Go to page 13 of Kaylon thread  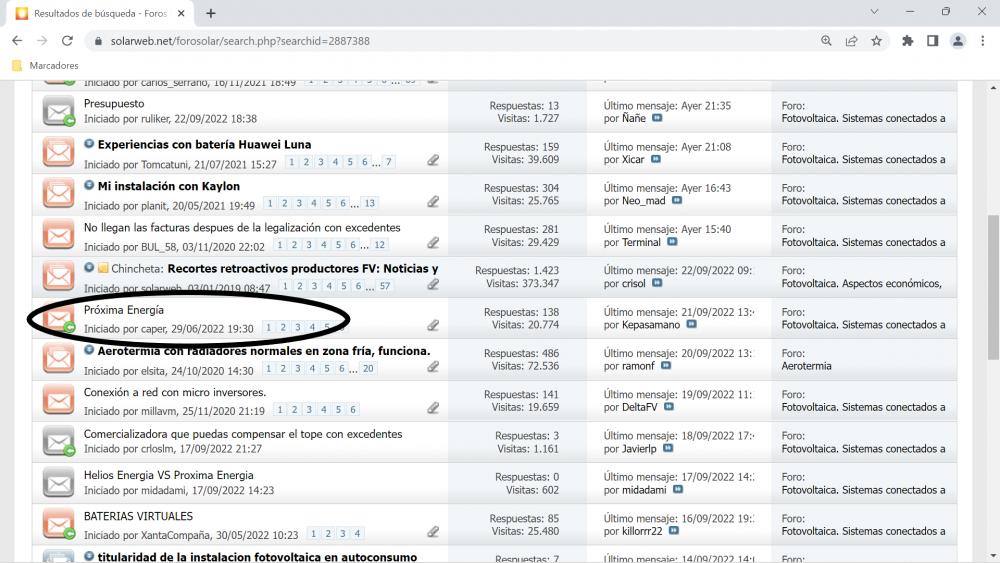pos(369,203)
